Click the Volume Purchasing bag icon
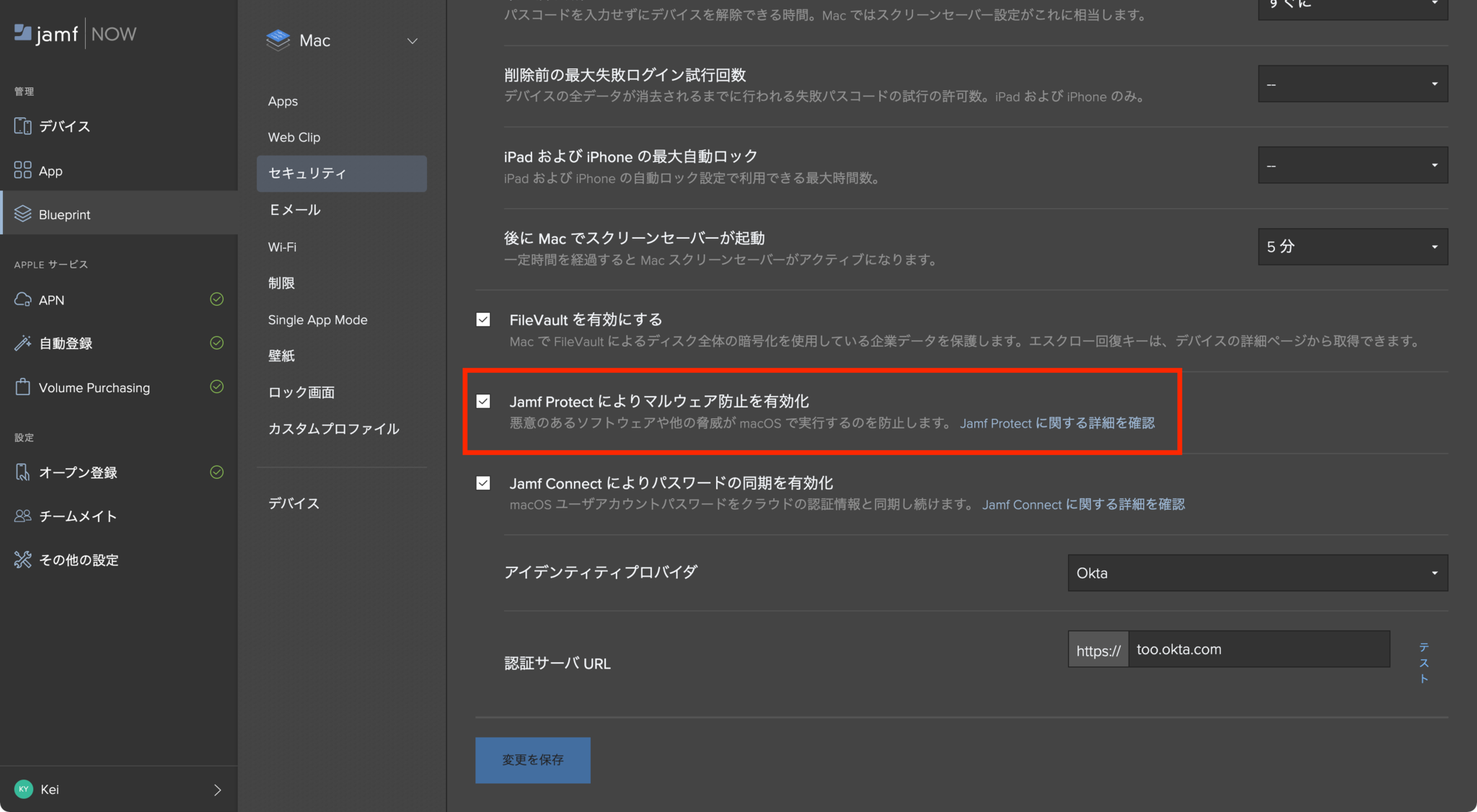Image resolution: width=1477 pixels, height=812 pixels. pos(22,387)
